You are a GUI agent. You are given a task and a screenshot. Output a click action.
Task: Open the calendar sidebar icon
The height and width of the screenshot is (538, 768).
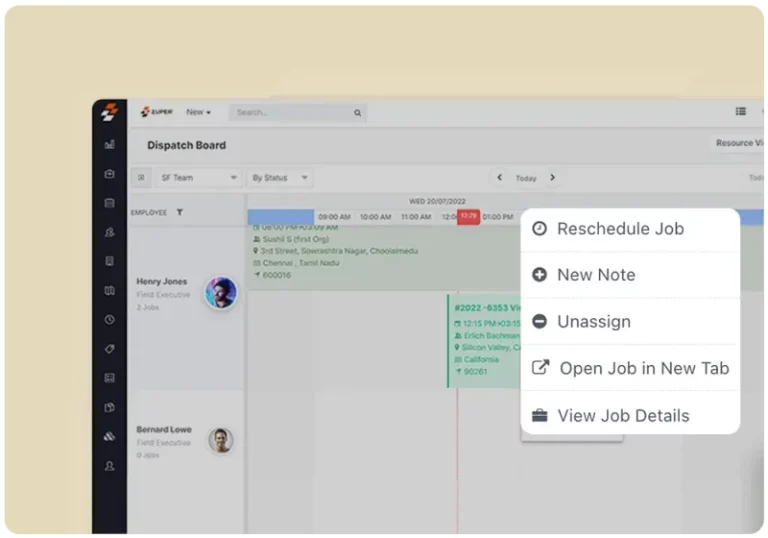[109, 203]
